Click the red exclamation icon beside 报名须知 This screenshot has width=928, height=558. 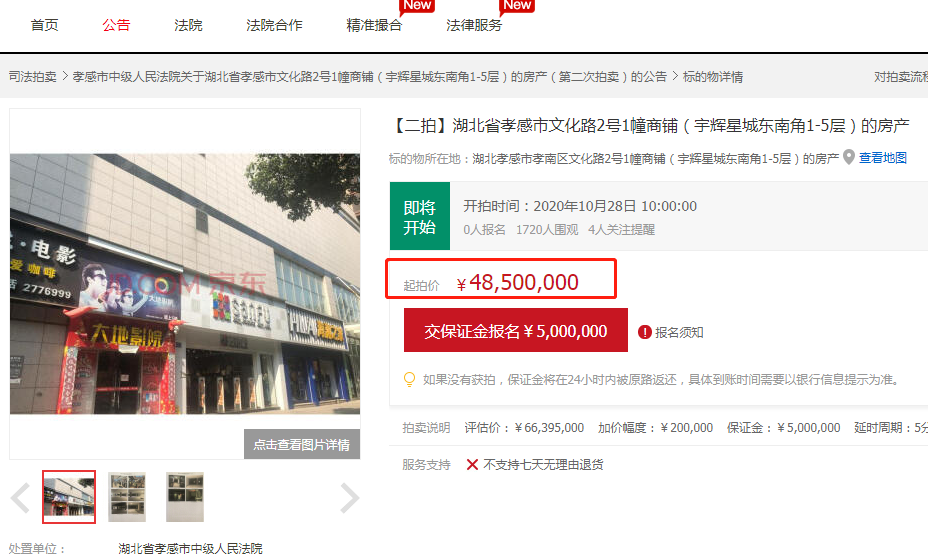[645, 332]
